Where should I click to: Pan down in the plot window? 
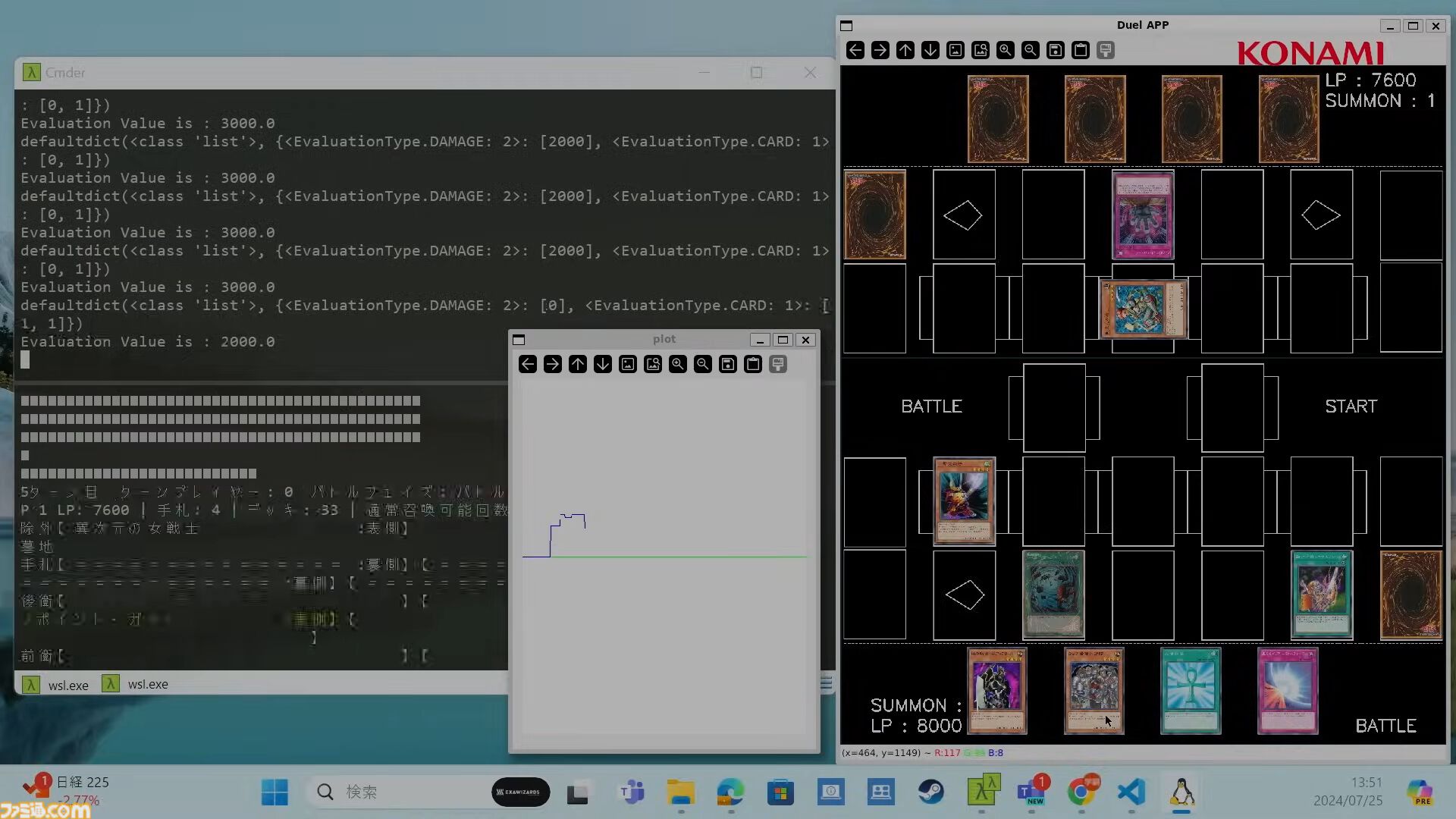pyautogui.click(x=603, y=364)
